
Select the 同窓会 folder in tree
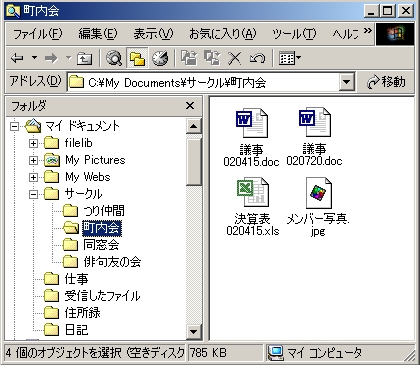101,245
